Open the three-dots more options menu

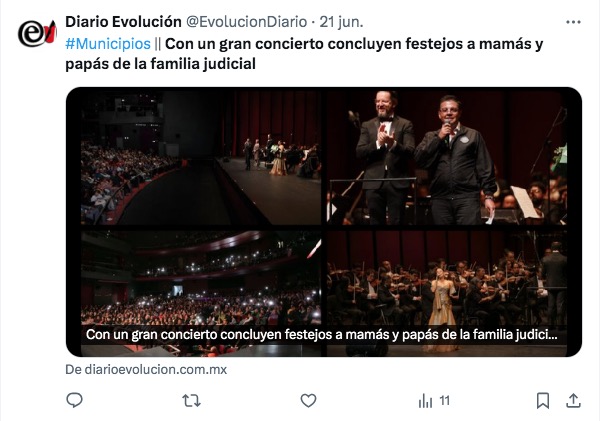[x=573, y=22]
